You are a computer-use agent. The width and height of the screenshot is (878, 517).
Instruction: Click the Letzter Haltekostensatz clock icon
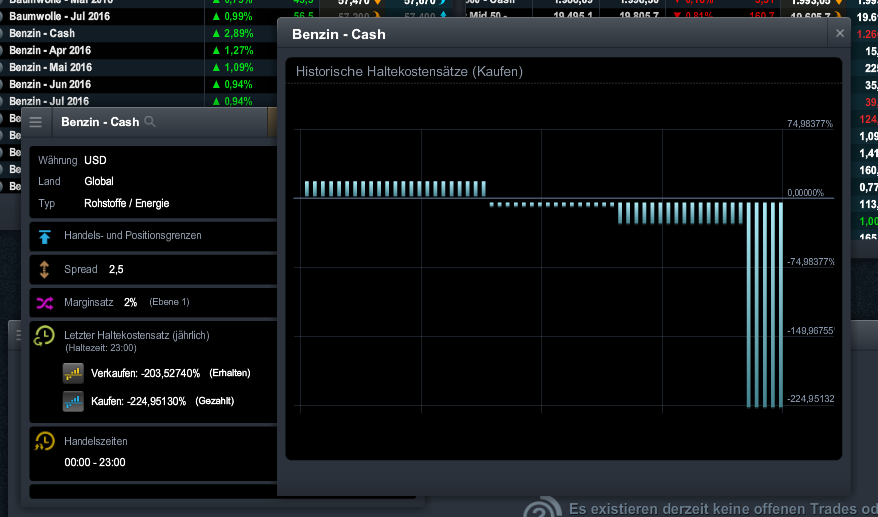tap(44, 336)
